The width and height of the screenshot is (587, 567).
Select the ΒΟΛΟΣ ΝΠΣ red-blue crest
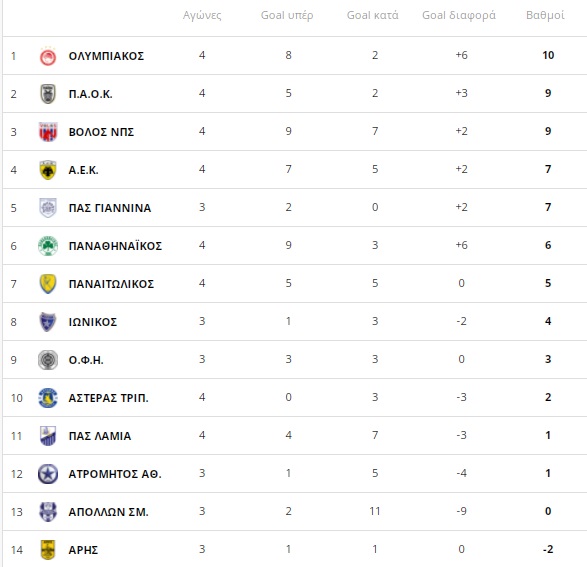[x=48, y=132]
